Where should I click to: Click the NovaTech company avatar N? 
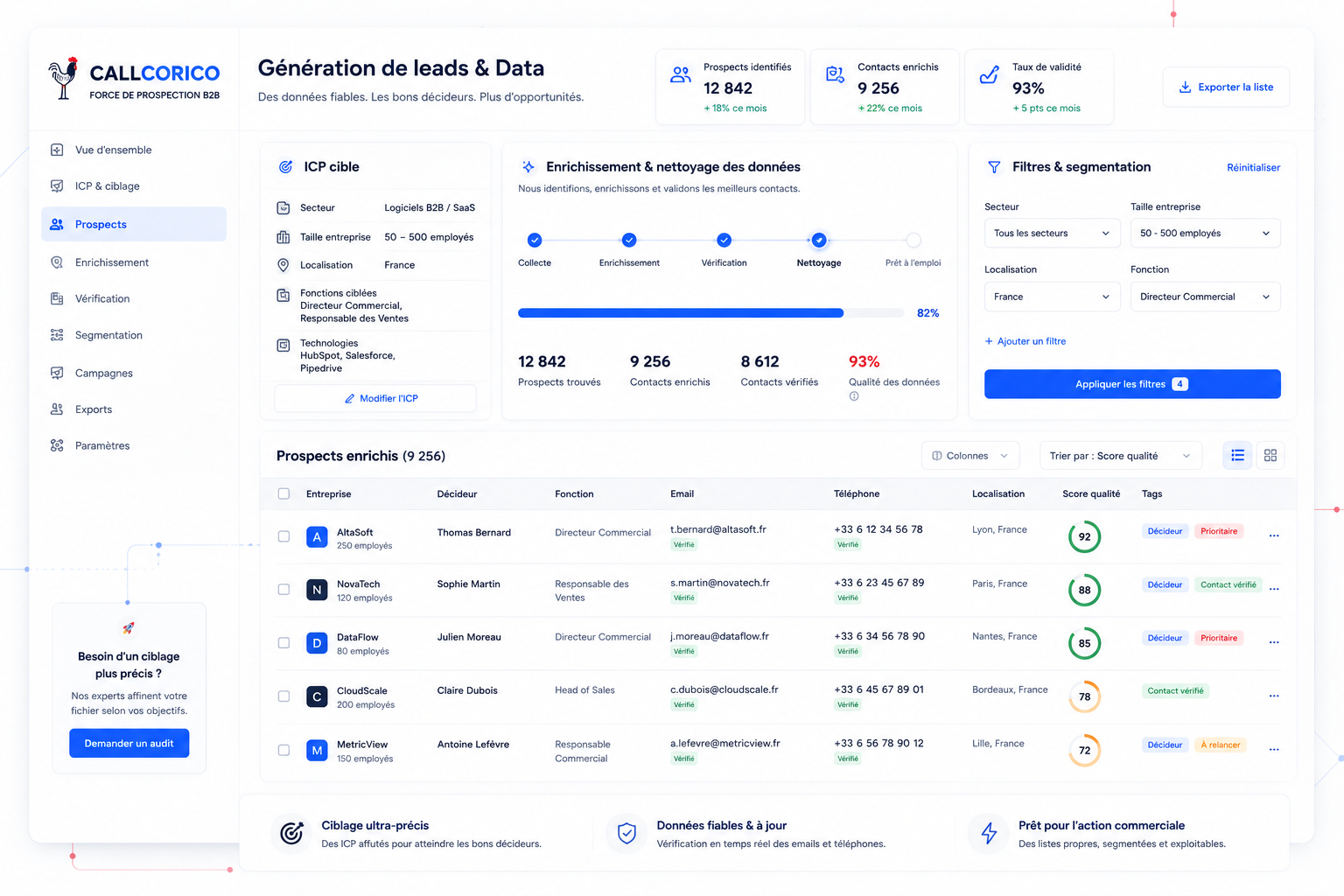coord(317,590)
